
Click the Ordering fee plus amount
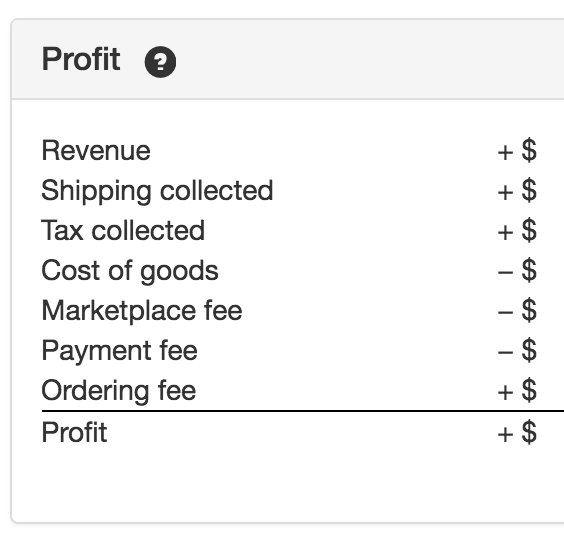click(517, 391)
